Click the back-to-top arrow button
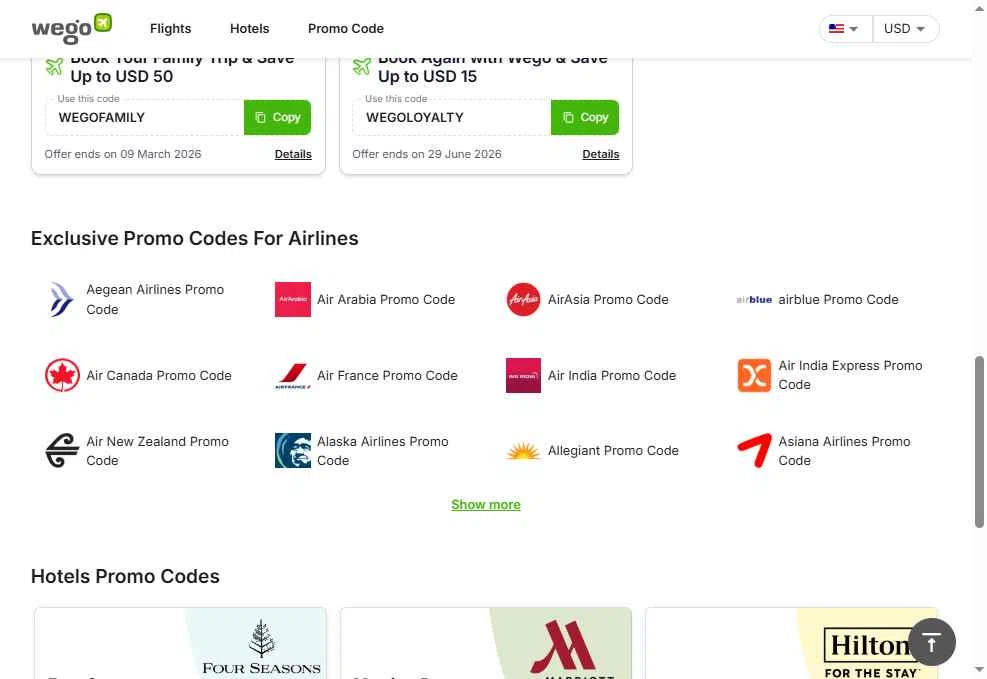 932,642
